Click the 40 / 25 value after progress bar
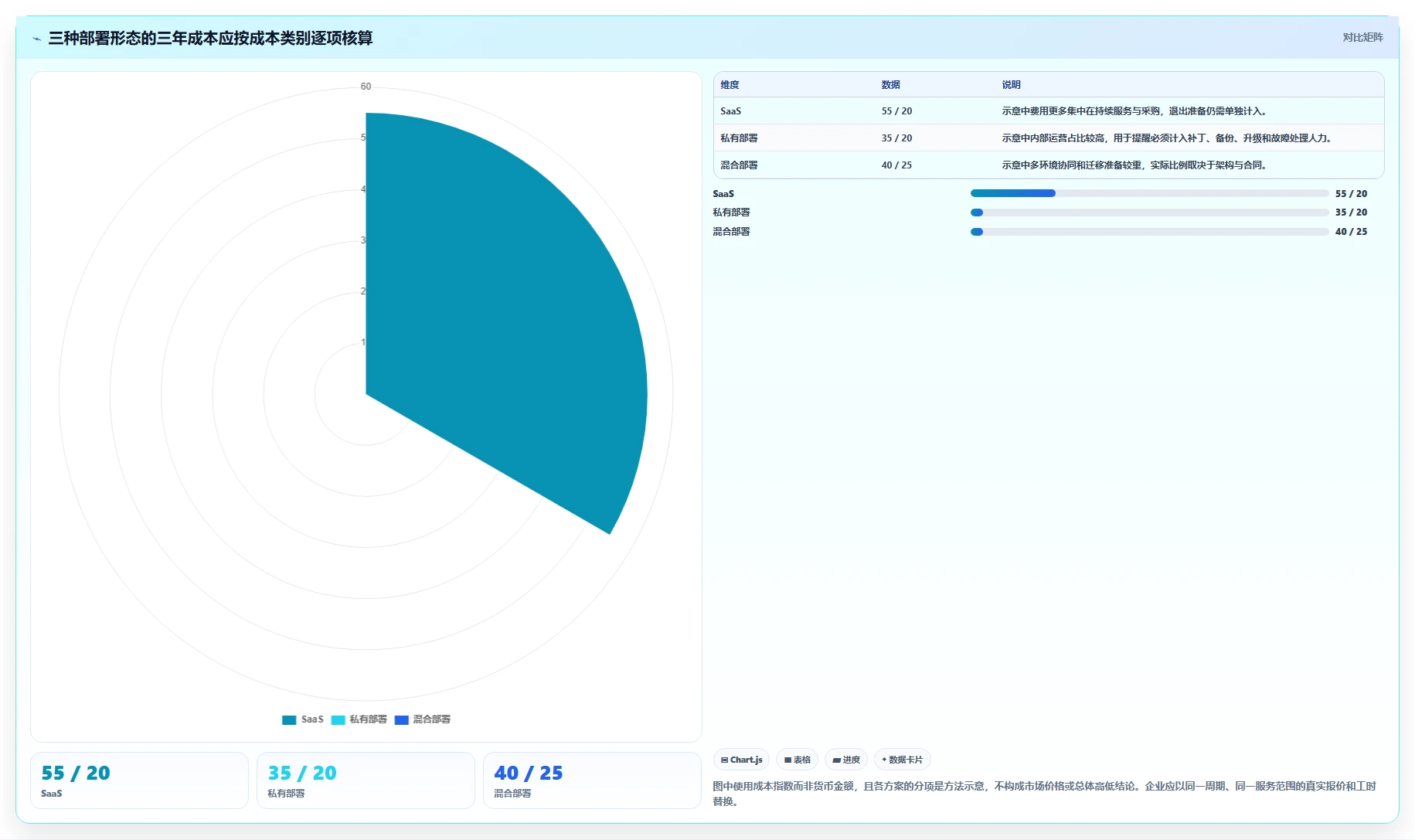The image size is (1415, 840). coord(1351,232)
